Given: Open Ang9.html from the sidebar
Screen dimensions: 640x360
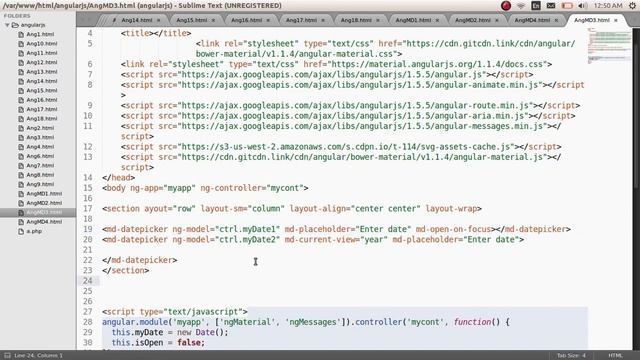Looking at the screenshot, I should tap(40, 184).
